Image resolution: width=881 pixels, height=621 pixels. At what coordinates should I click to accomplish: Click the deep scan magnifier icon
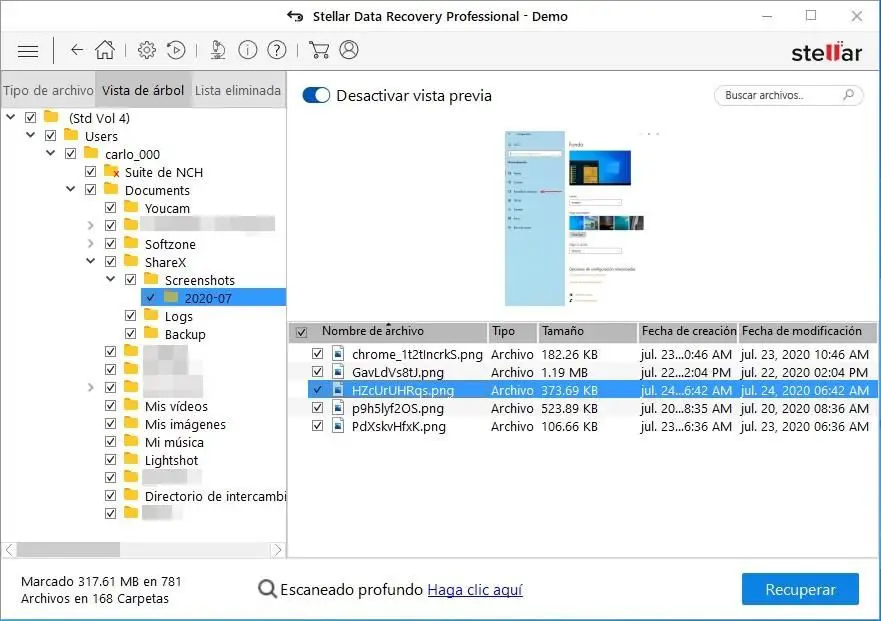(267, 589)
